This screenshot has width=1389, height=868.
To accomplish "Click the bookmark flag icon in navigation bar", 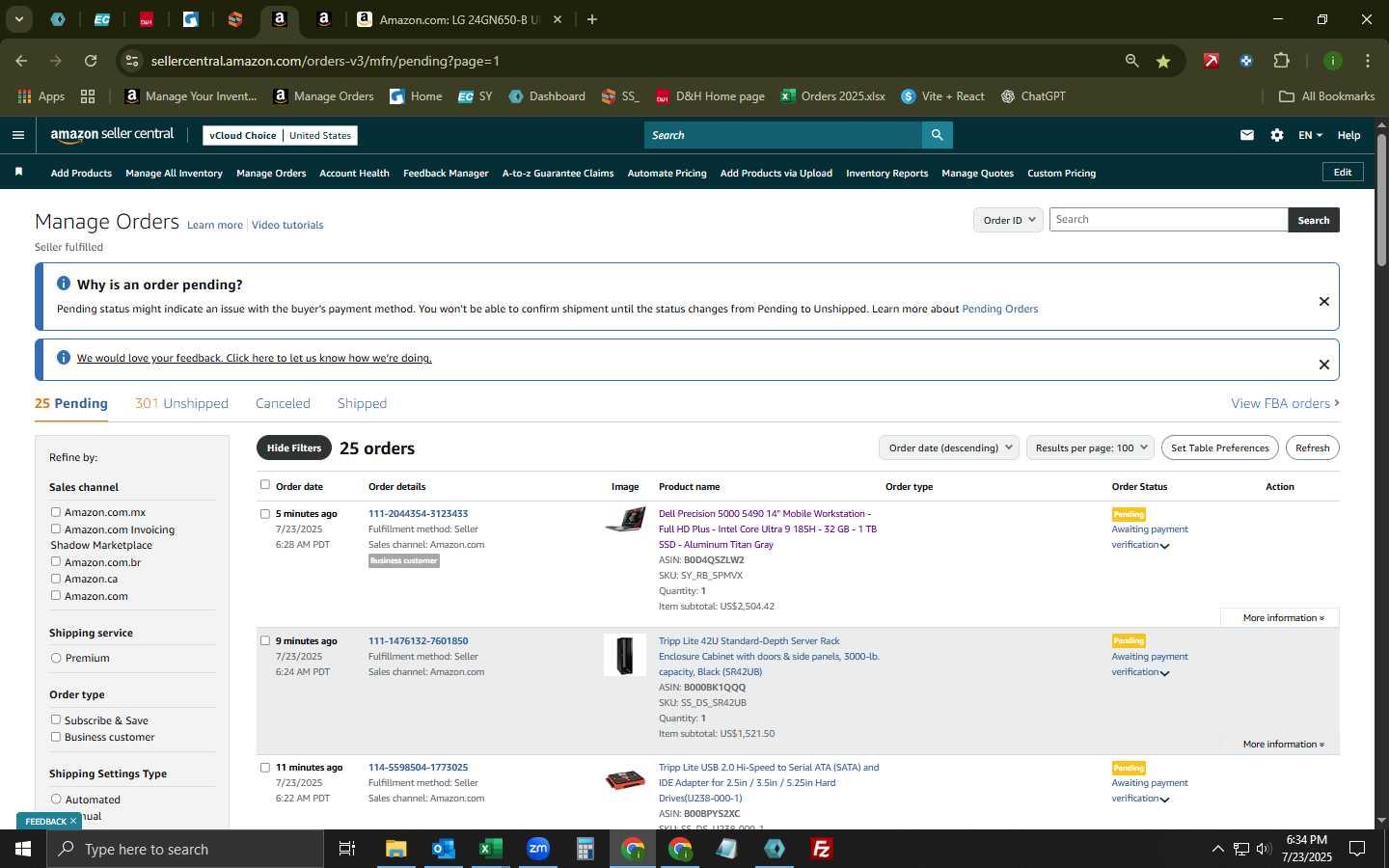I will pos(18,172).
